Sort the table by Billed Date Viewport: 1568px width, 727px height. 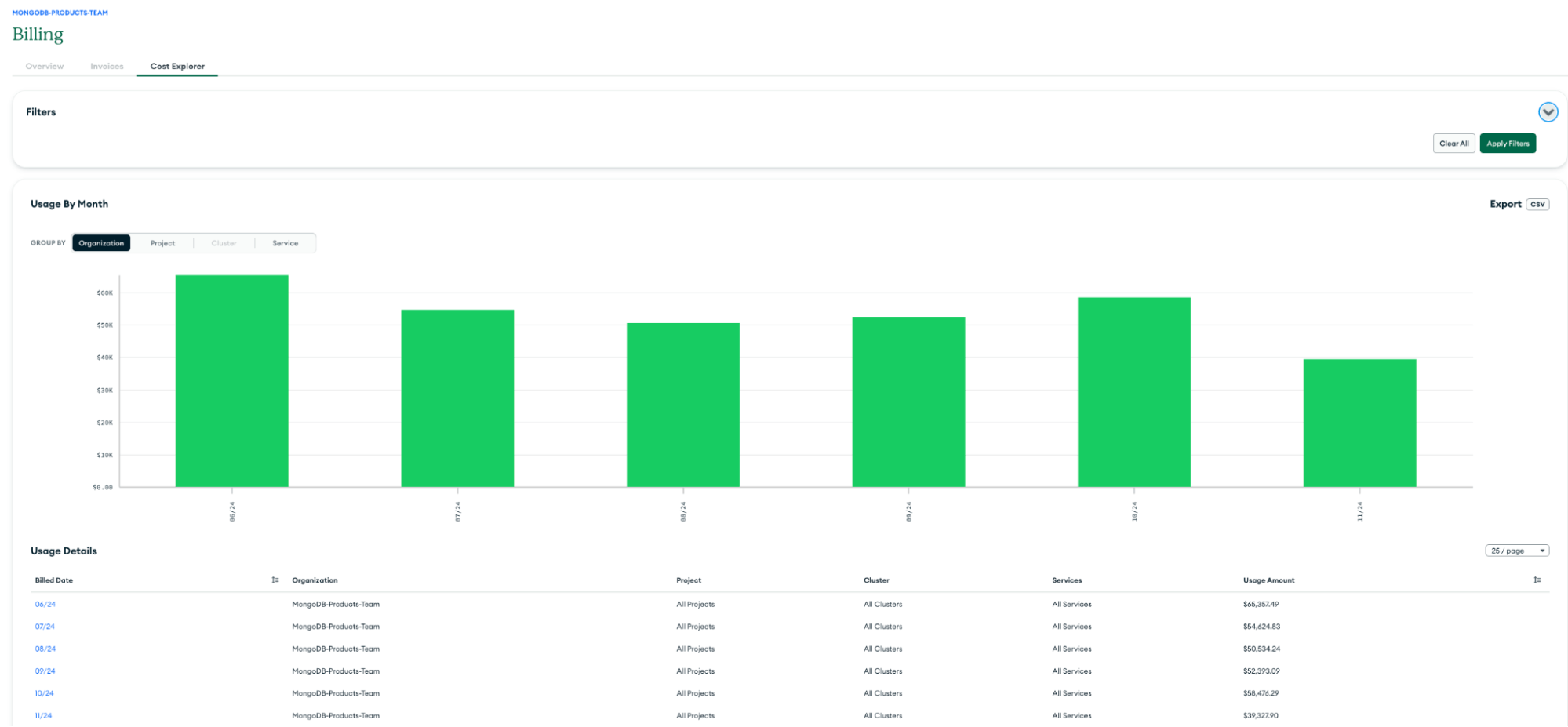[275, 580]
